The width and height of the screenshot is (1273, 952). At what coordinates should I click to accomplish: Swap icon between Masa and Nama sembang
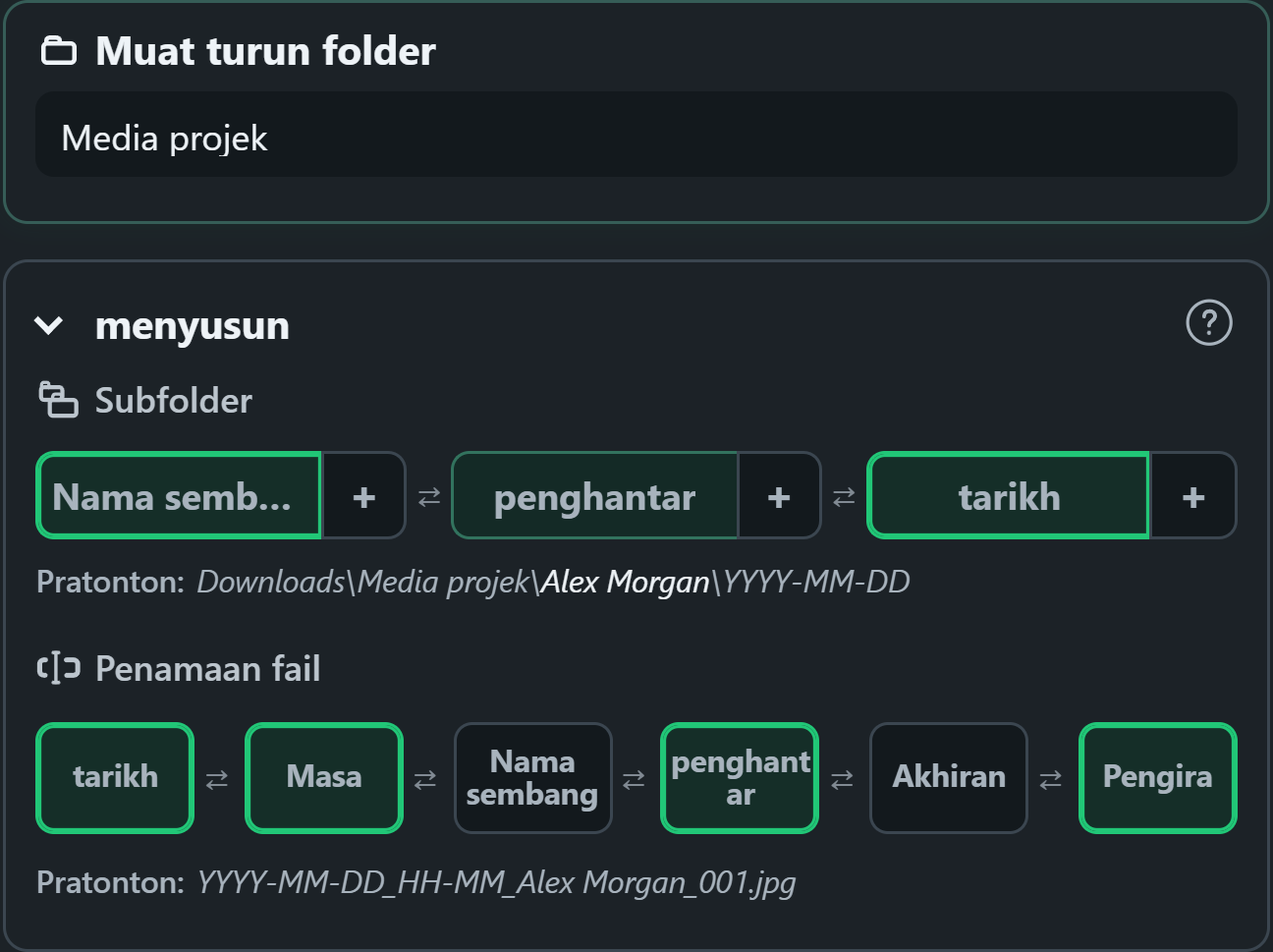tap(425, 779)
